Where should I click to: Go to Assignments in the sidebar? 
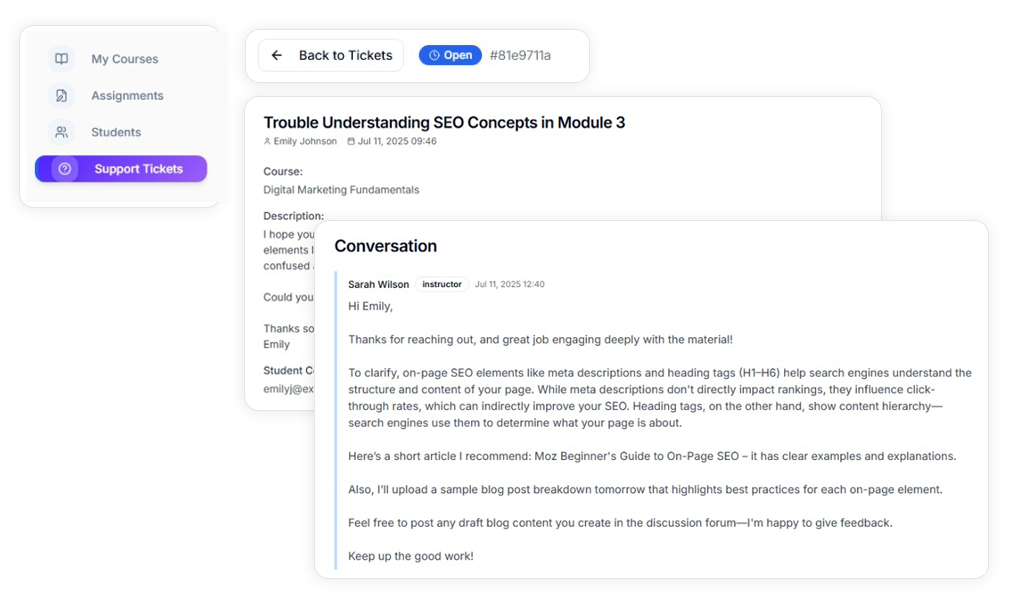[x=127, y=96]
